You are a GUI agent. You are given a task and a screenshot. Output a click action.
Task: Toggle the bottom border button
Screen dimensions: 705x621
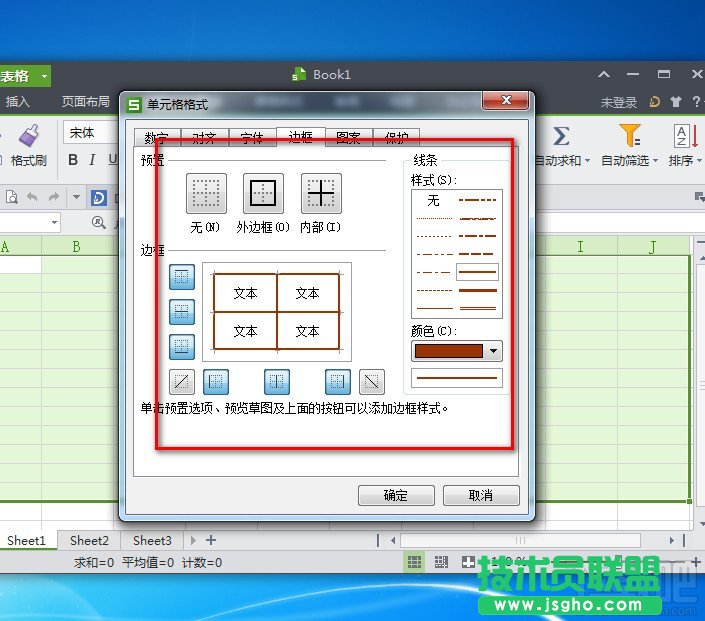tap(182, 347)
